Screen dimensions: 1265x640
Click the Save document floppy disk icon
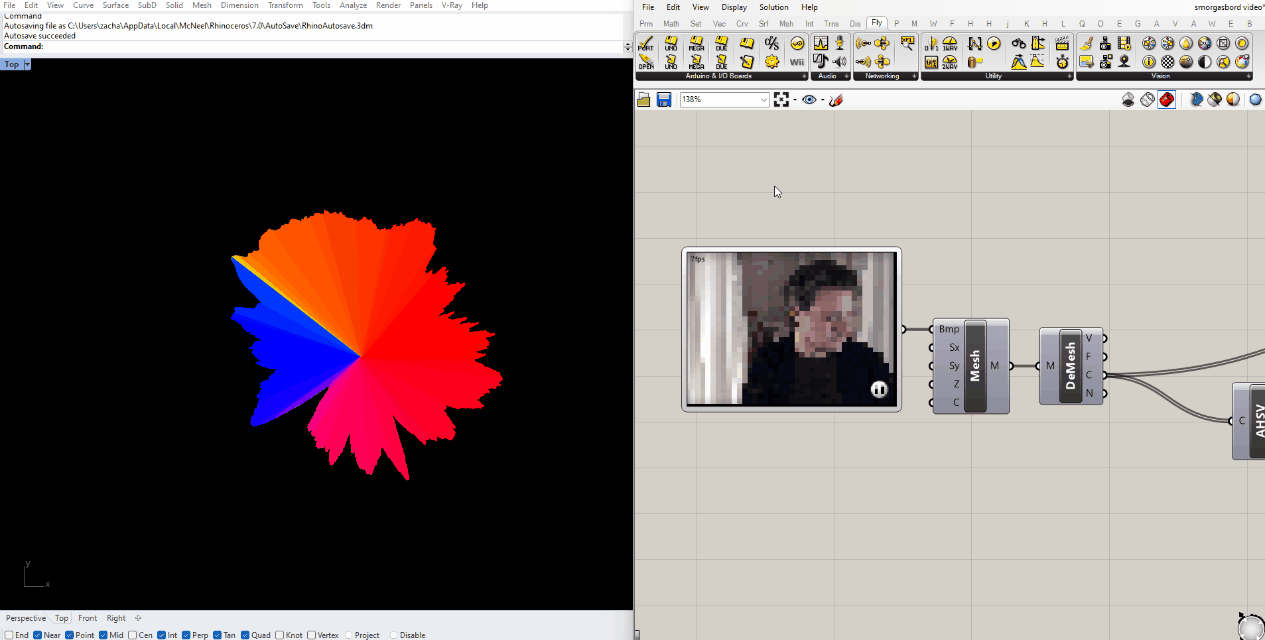coord(663,100)
